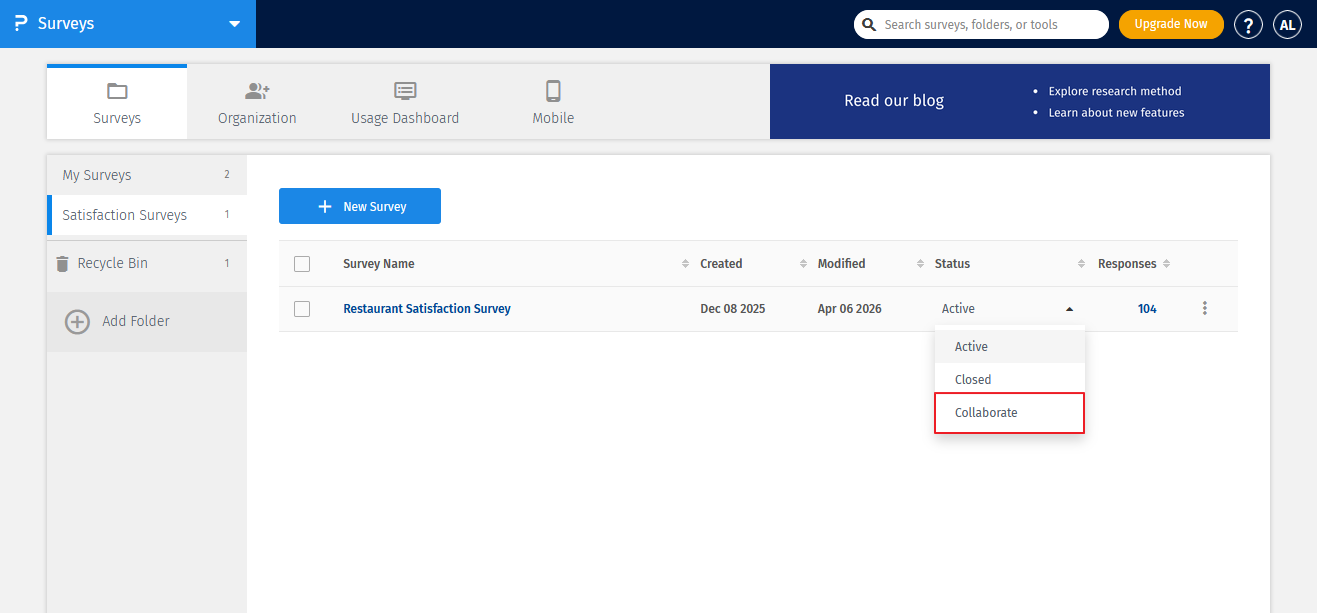Image resolution: width=1317 pixels, height=613 pixels.
Task: Click the Surveys tab folder icon
Action: point(117,92)
